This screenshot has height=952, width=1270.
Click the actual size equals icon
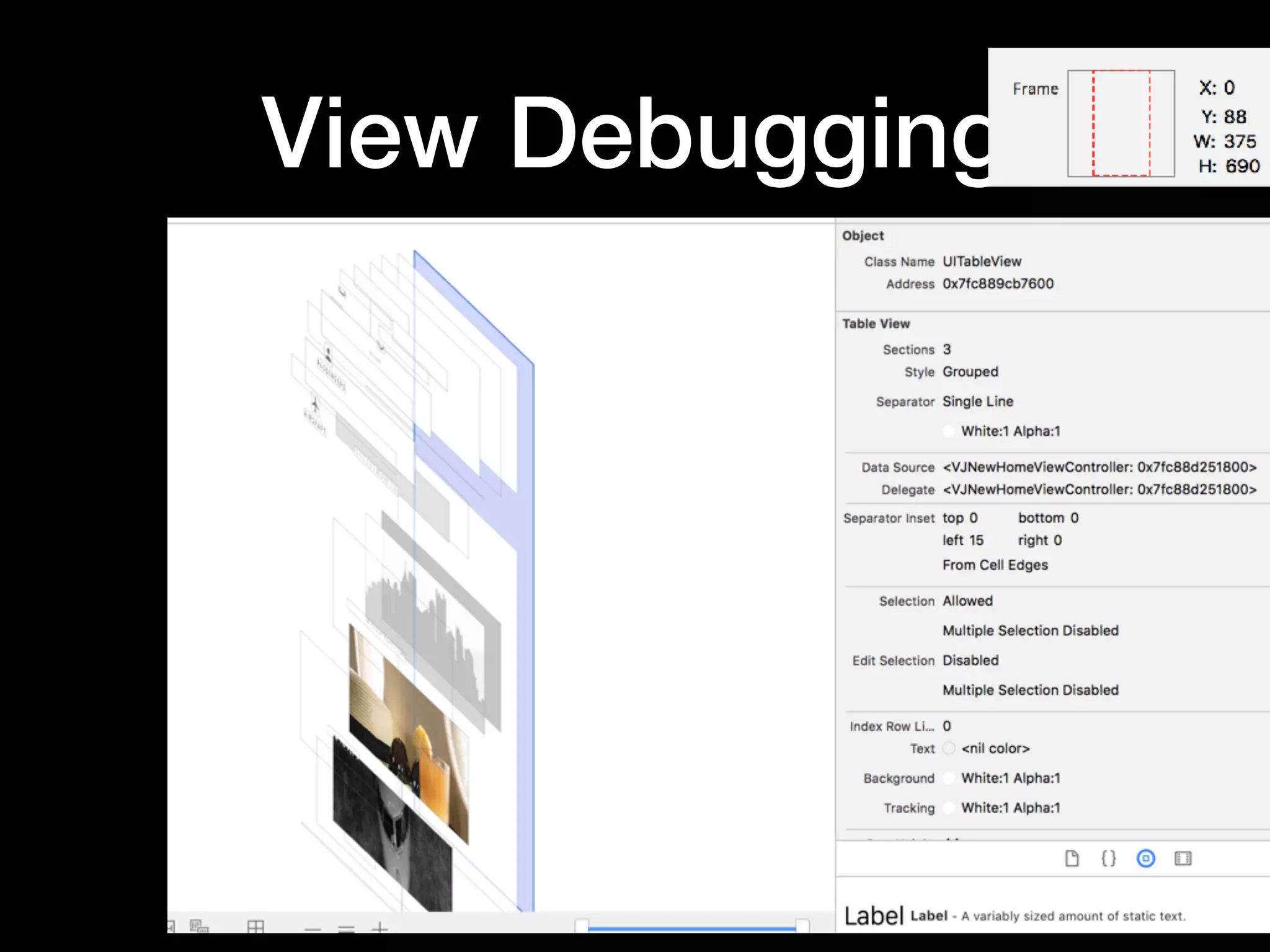point(346,929)
